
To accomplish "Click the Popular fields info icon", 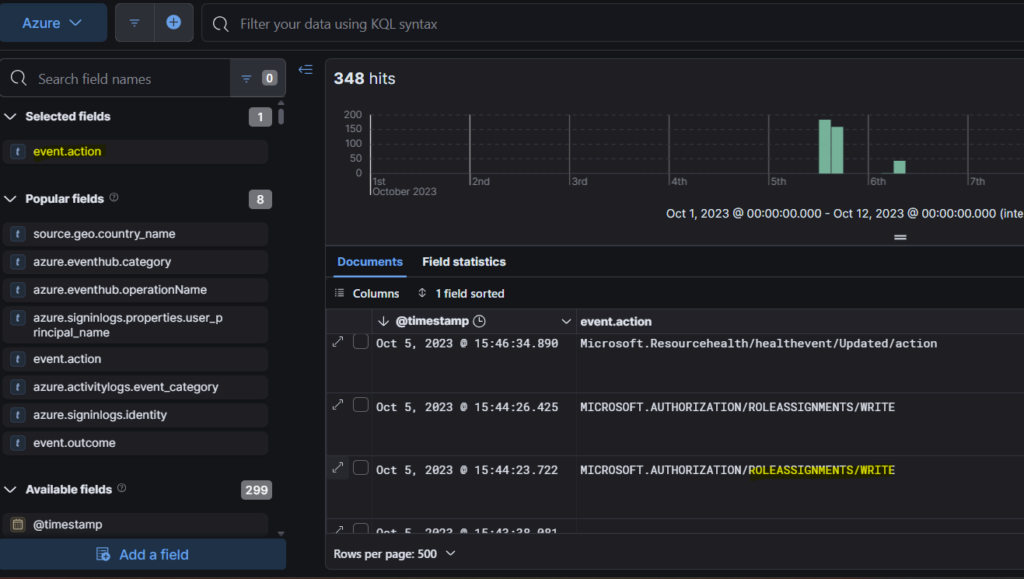I will pyautogui.click(x=114, y=198).
